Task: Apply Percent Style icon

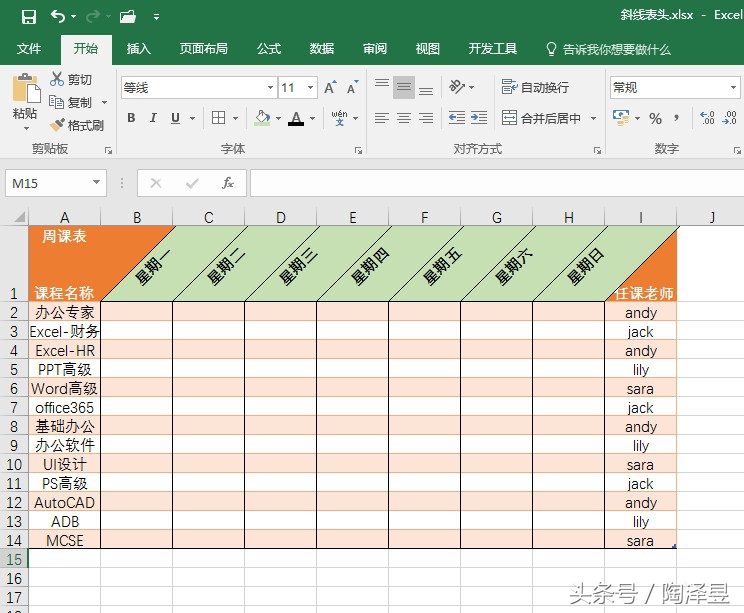Action: tap(656, 118)
